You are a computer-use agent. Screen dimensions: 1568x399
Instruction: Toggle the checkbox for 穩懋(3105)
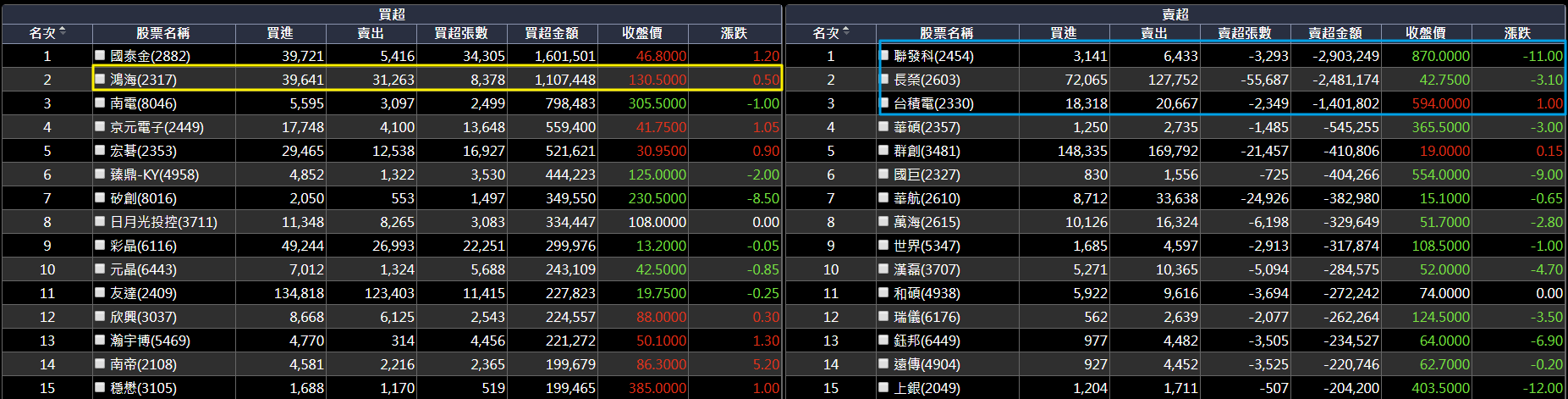[x=100, y=387]
